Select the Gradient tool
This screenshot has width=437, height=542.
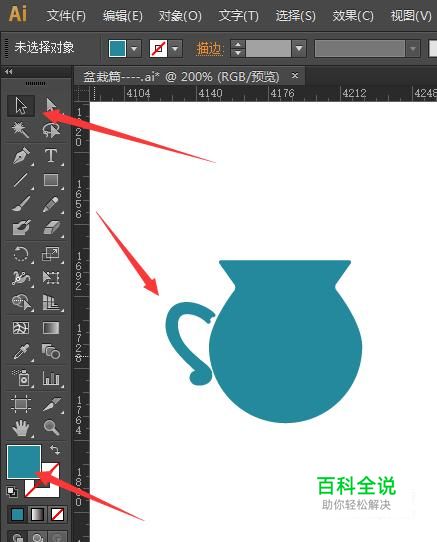point(51,328)
